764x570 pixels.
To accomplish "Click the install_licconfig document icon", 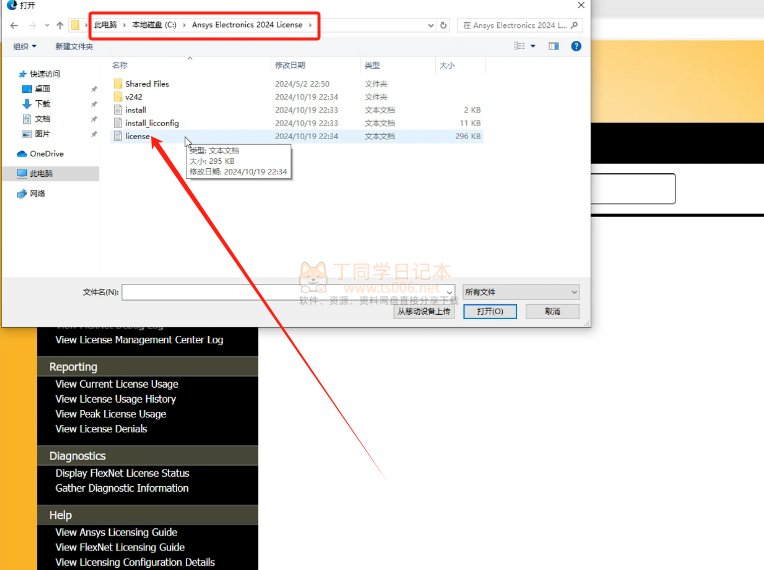I will 117,123.
